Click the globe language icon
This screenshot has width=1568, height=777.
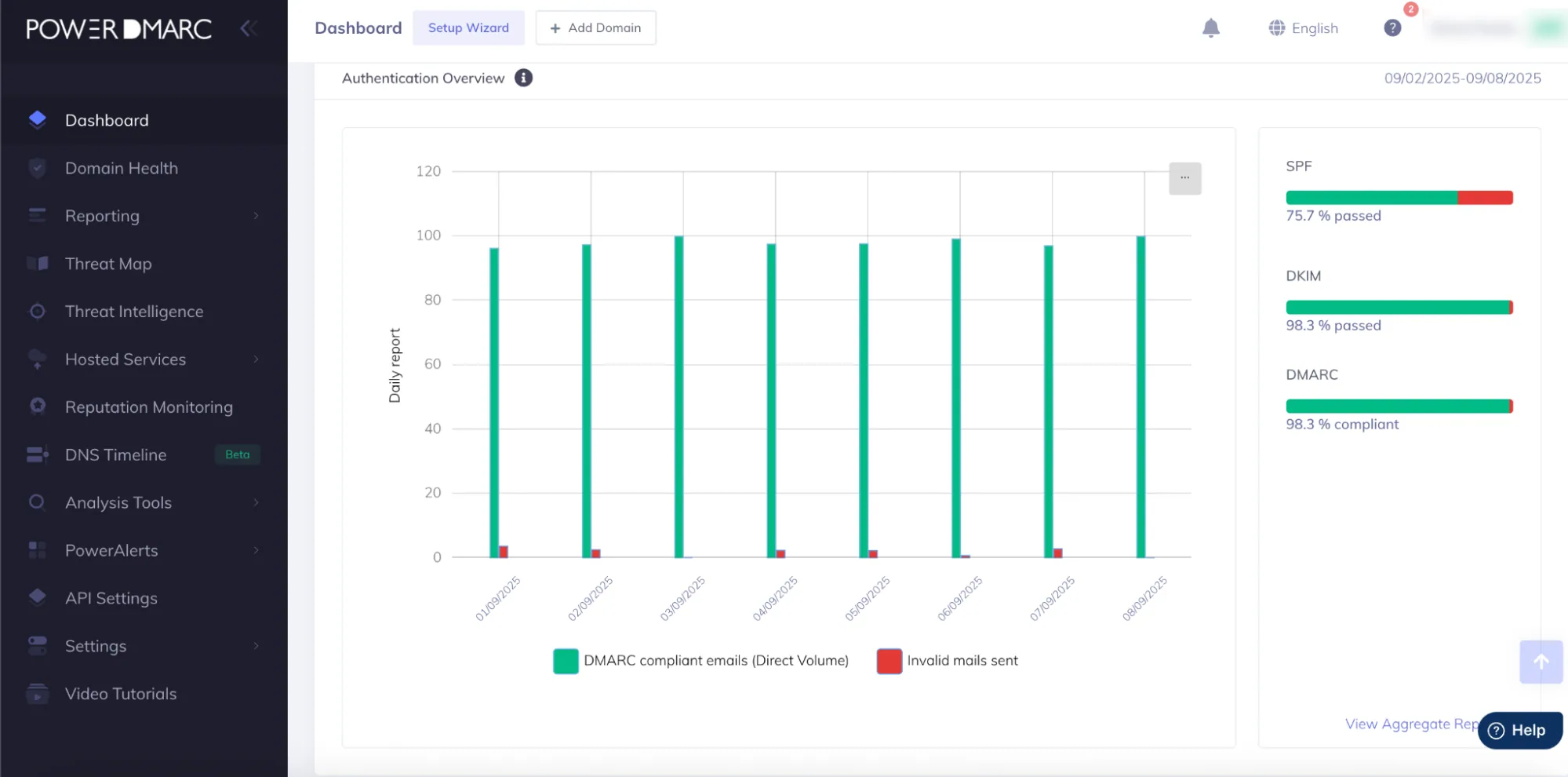(x=1277, y=28)
